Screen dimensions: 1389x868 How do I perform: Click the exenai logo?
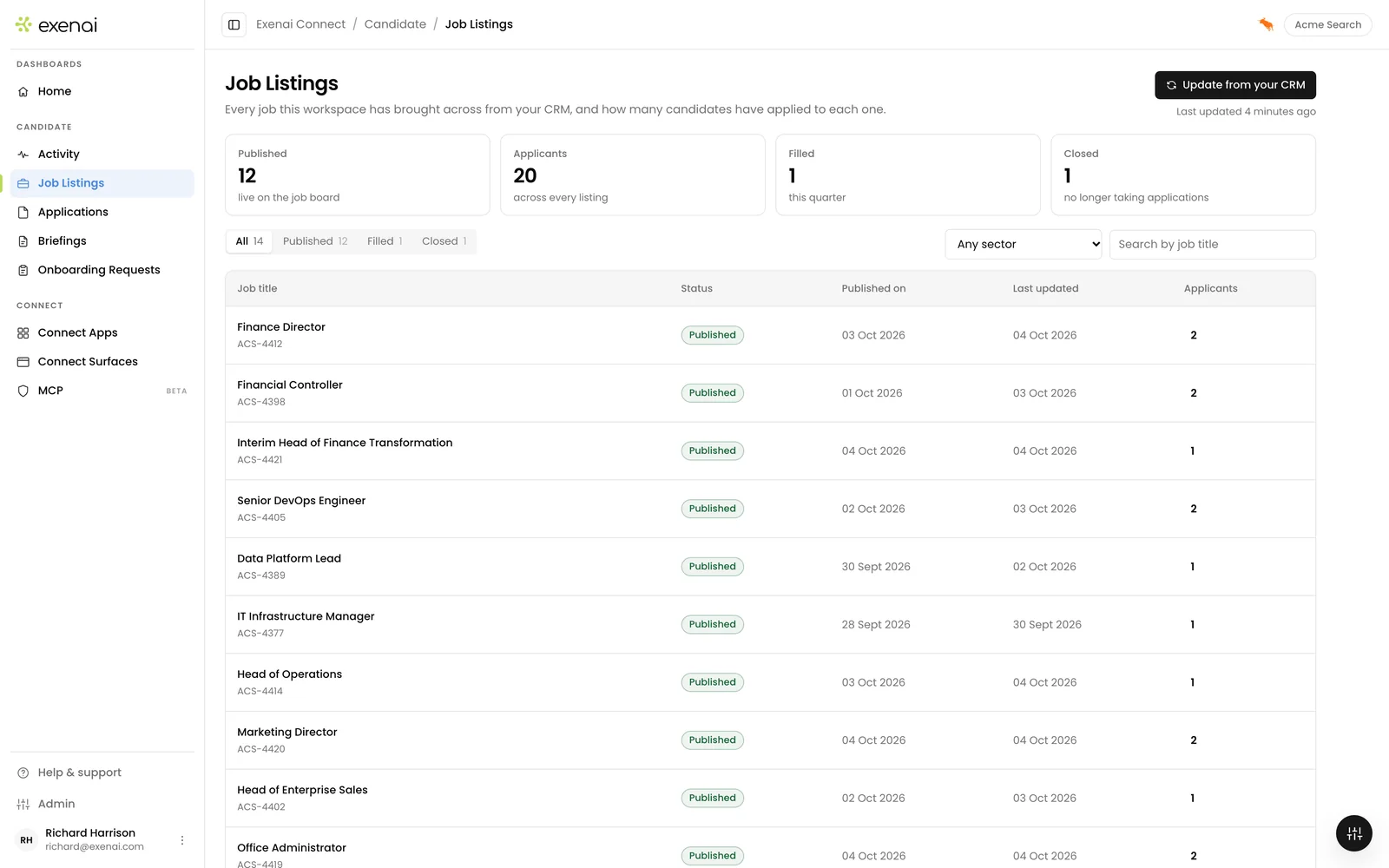click(56, 25)
